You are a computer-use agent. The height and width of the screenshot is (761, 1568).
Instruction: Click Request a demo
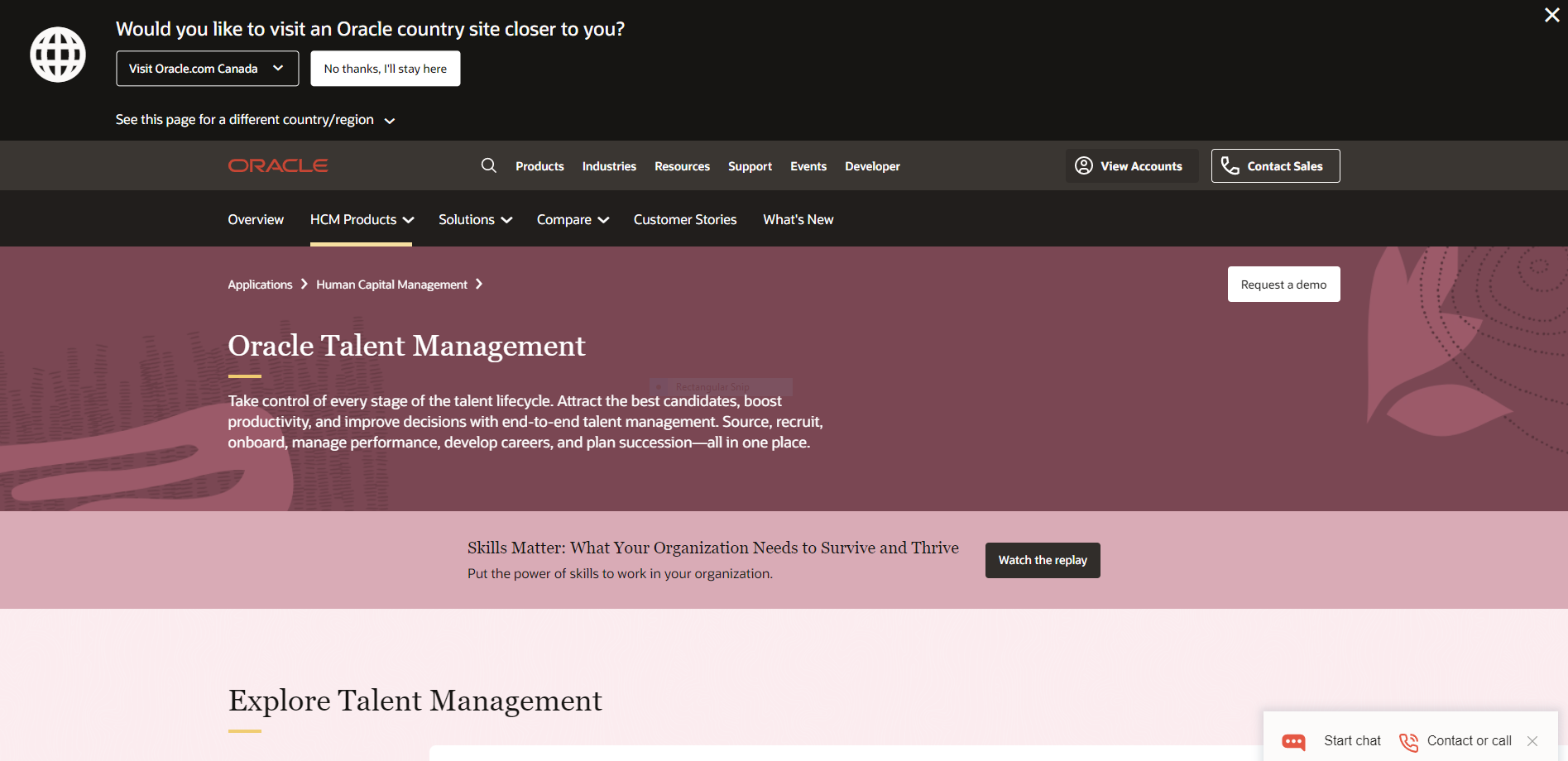coord(1283,285)
